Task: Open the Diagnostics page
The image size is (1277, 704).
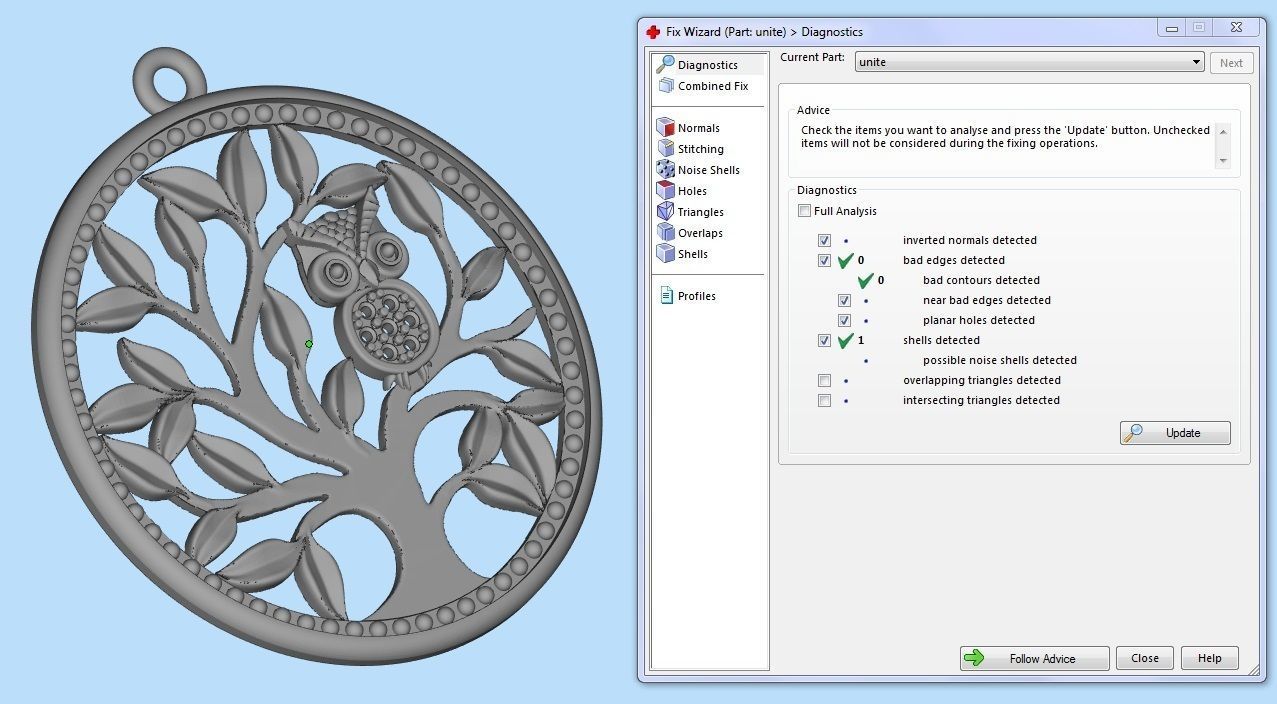Action: pos(708,65)
